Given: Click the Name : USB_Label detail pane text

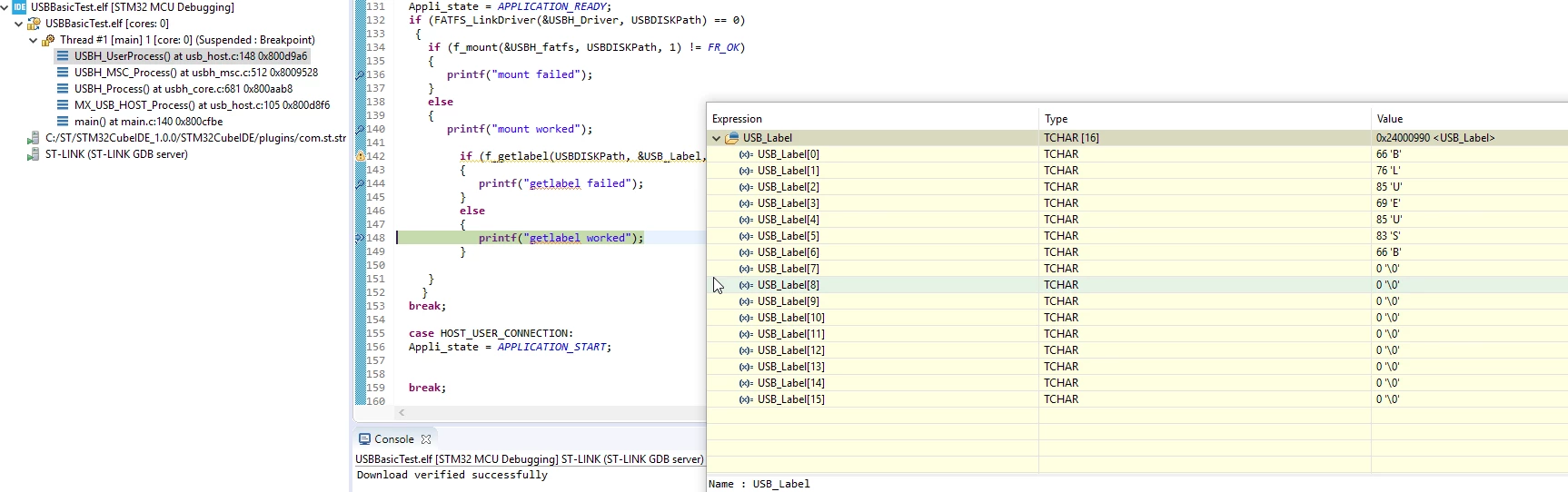Looking at the screenshot, I should [759, 484].
